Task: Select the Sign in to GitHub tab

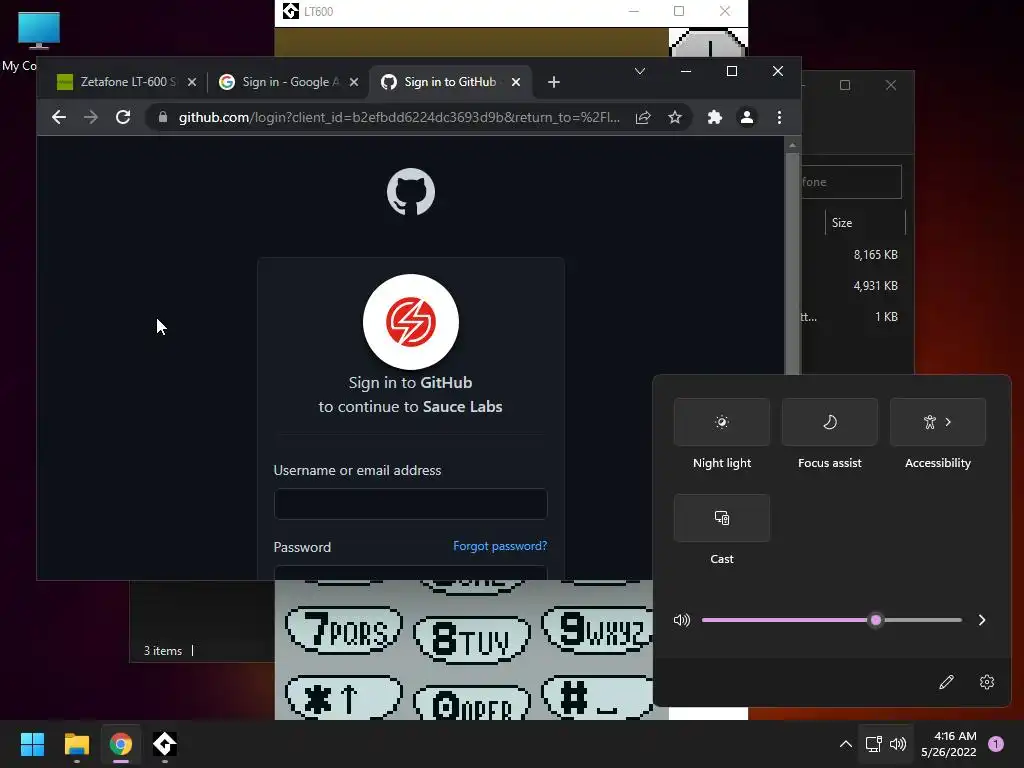Action: [x=449, y=82]
